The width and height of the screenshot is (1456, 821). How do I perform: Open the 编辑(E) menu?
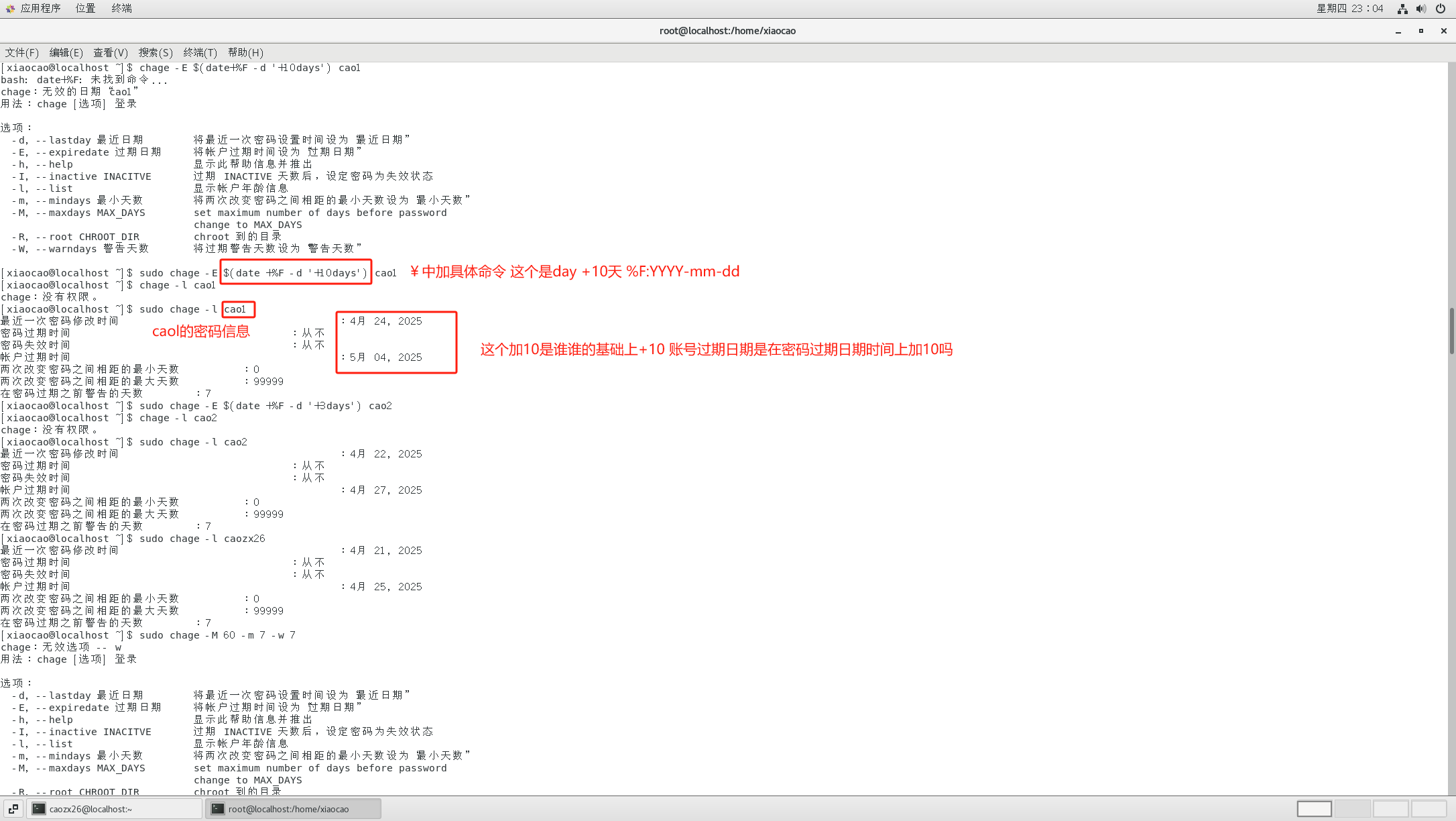click(66, 52)
